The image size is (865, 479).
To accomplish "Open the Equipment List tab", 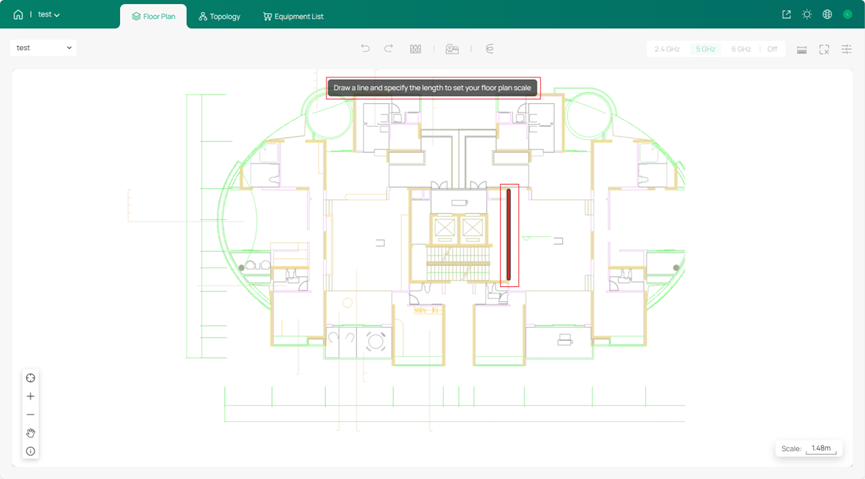I will click(293, 16).
